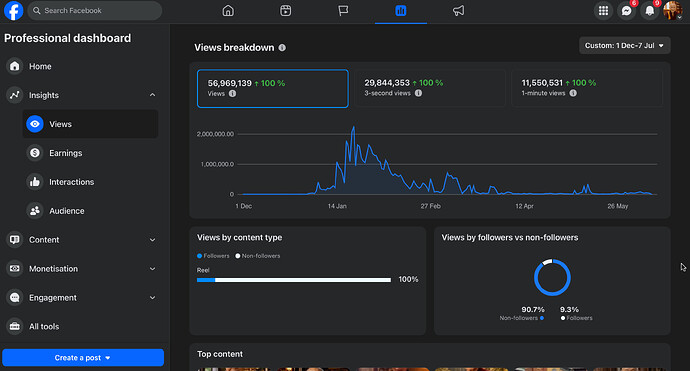Screen dimensions: 690x371
Task: Open Messenger chats icon
Action: click(627, 11)
